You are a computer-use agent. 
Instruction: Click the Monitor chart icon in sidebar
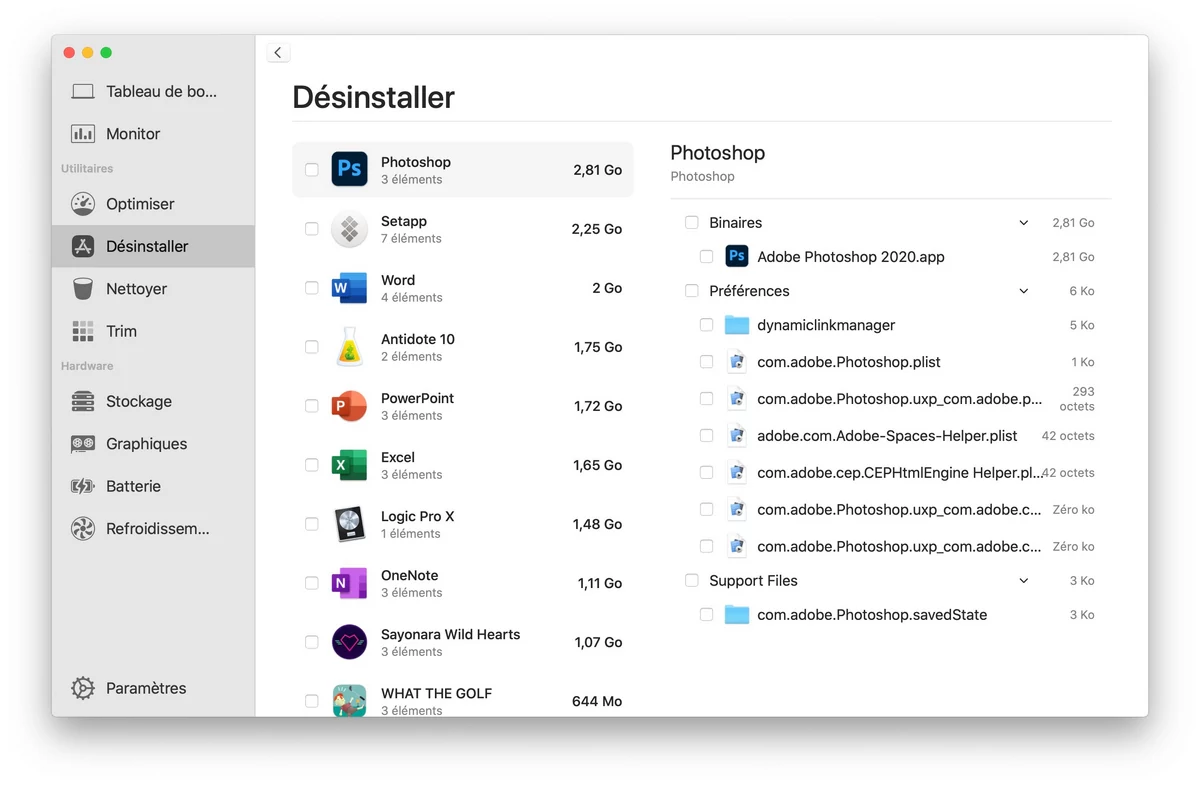(83, 133)
